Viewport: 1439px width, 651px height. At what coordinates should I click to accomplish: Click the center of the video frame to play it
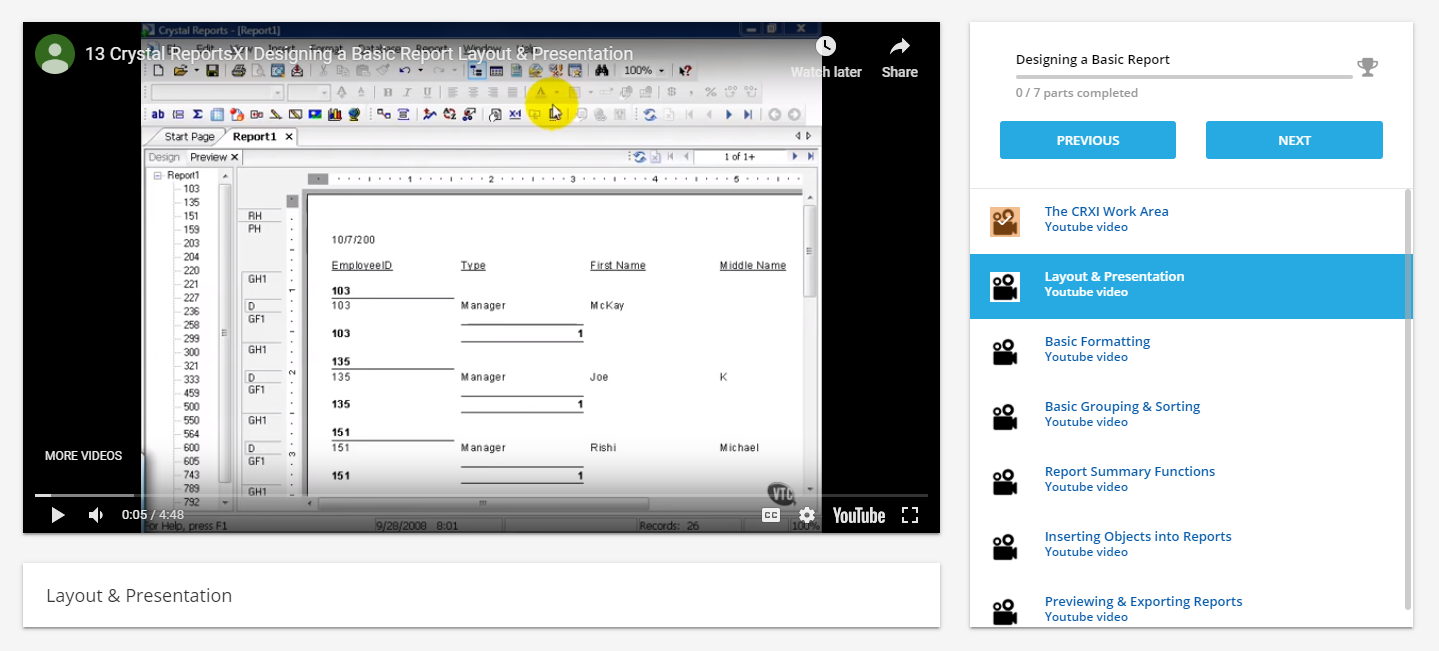point(481,277)
